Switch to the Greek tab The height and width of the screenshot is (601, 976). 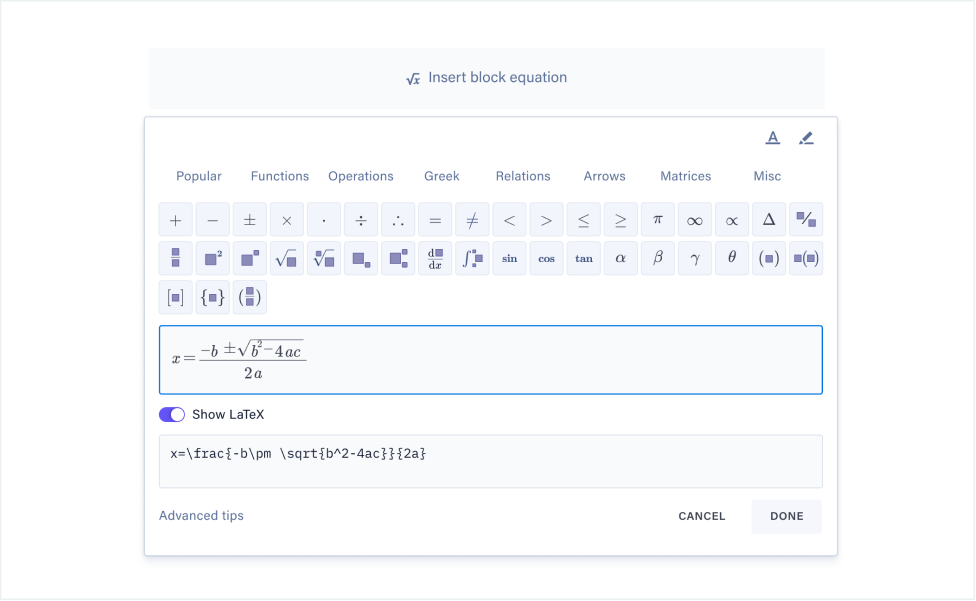pos(441,176)
